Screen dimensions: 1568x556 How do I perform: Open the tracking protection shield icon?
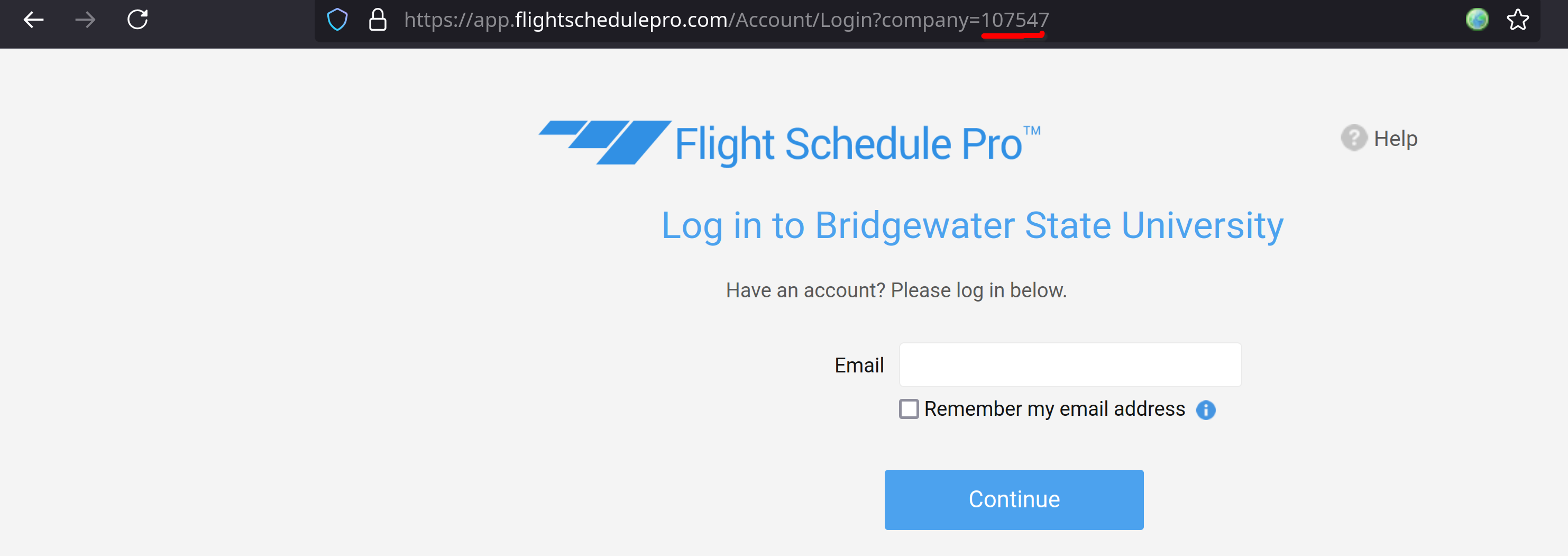click(x=337, y=20)
